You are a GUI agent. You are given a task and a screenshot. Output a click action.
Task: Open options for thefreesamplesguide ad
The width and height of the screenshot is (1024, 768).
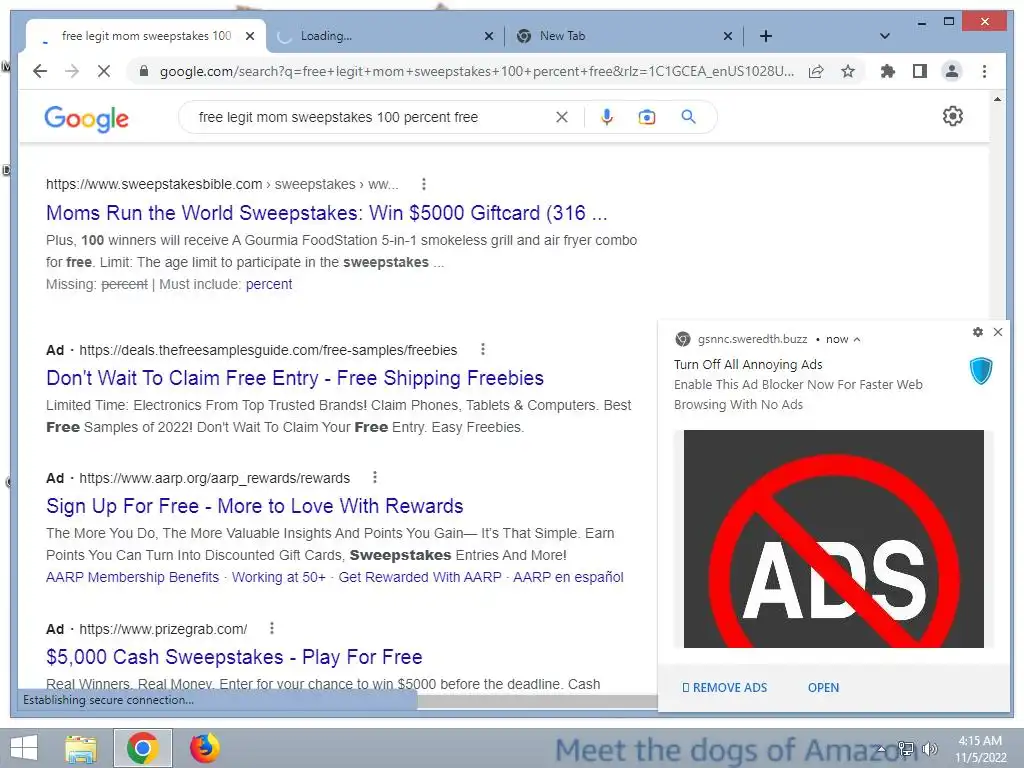click(x=483, y=349)
